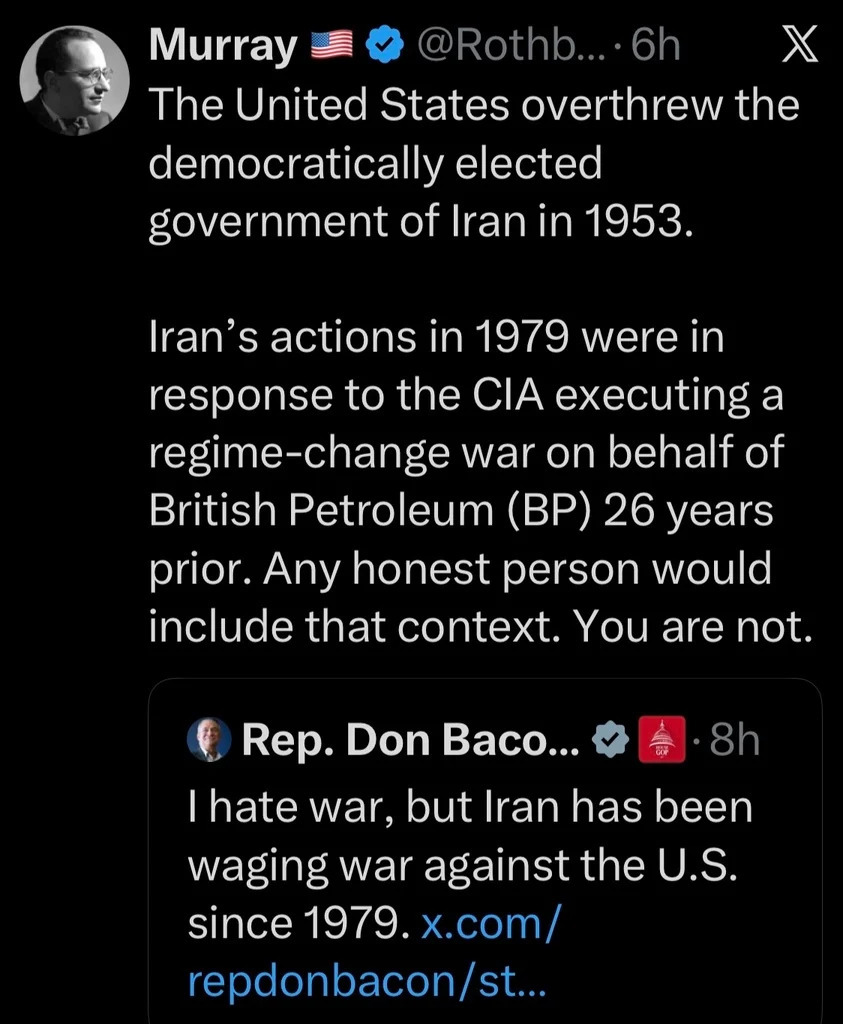Click the 'democratically elected' text line

(x=375, y=162)
